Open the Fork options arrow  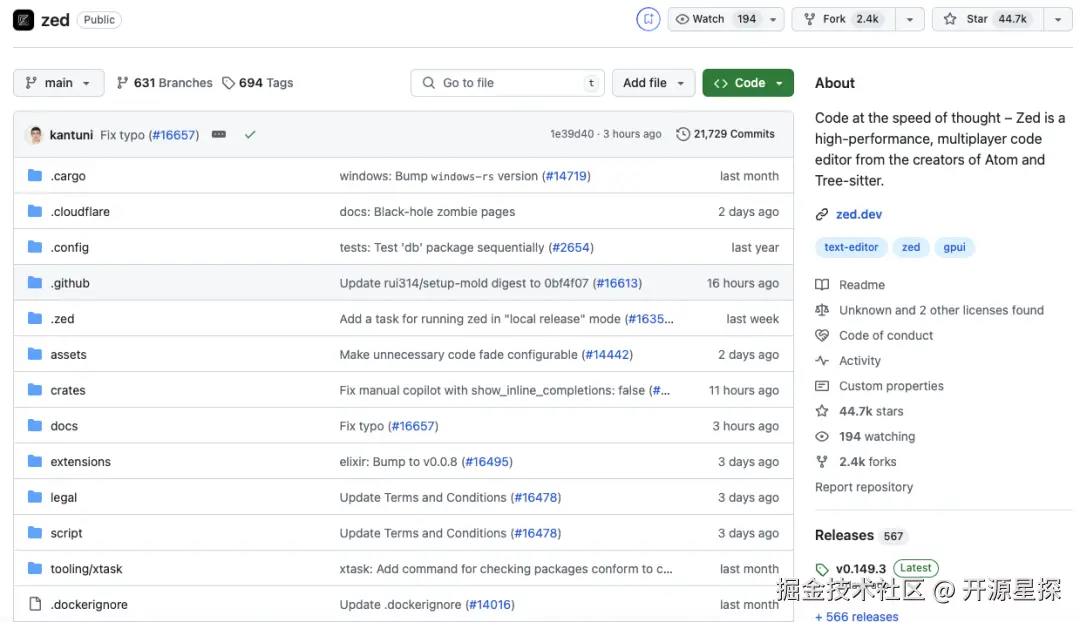909,19
